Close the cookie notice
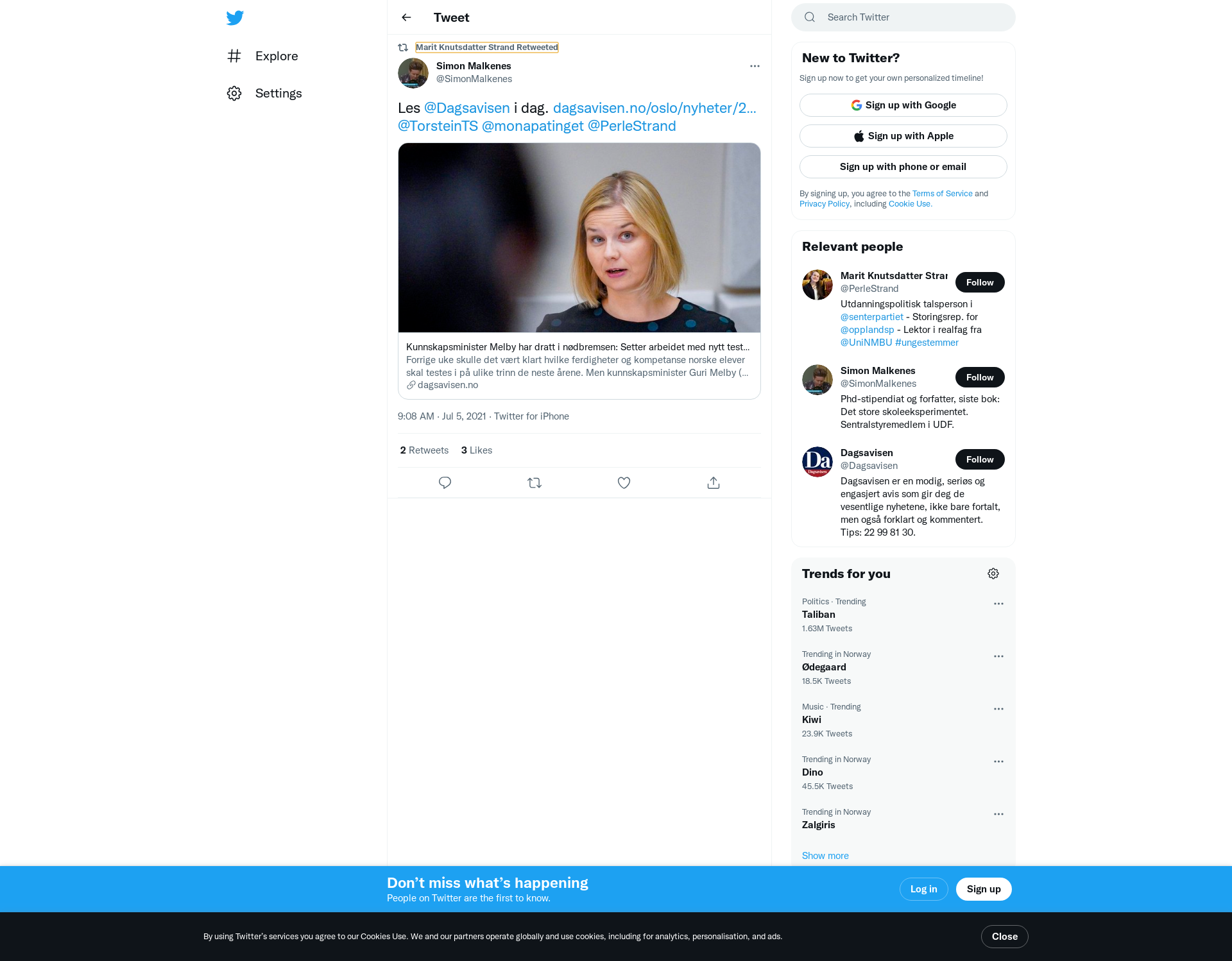 tap(1004, 937)
